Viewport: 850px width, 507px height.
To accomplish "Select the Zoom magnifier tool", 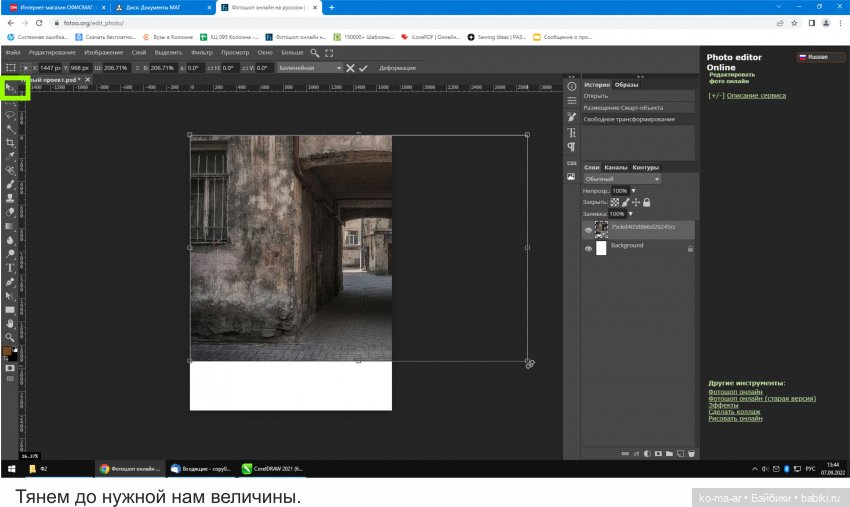I will point(11,337).
